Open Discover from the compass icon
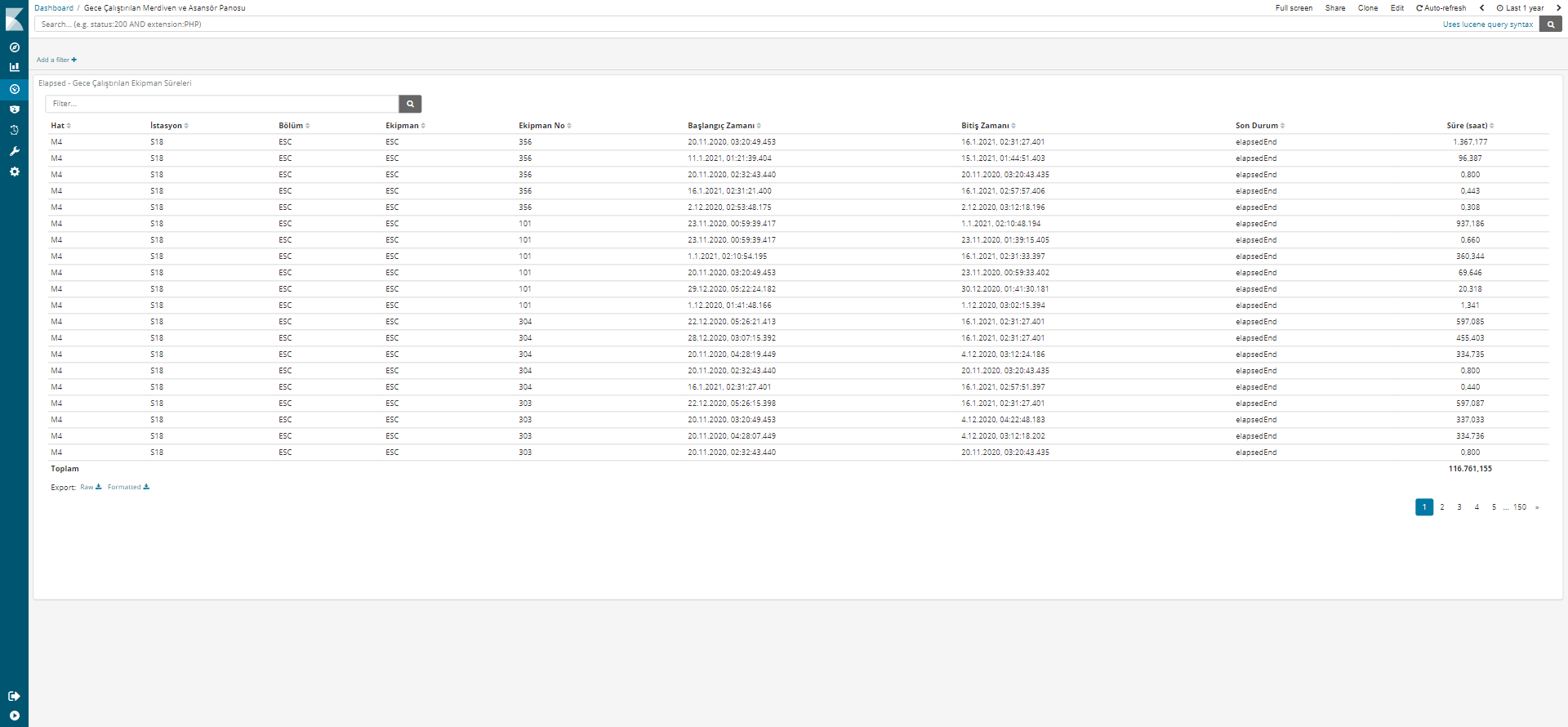The image size is (1568, 727). [x=14, y=47]
